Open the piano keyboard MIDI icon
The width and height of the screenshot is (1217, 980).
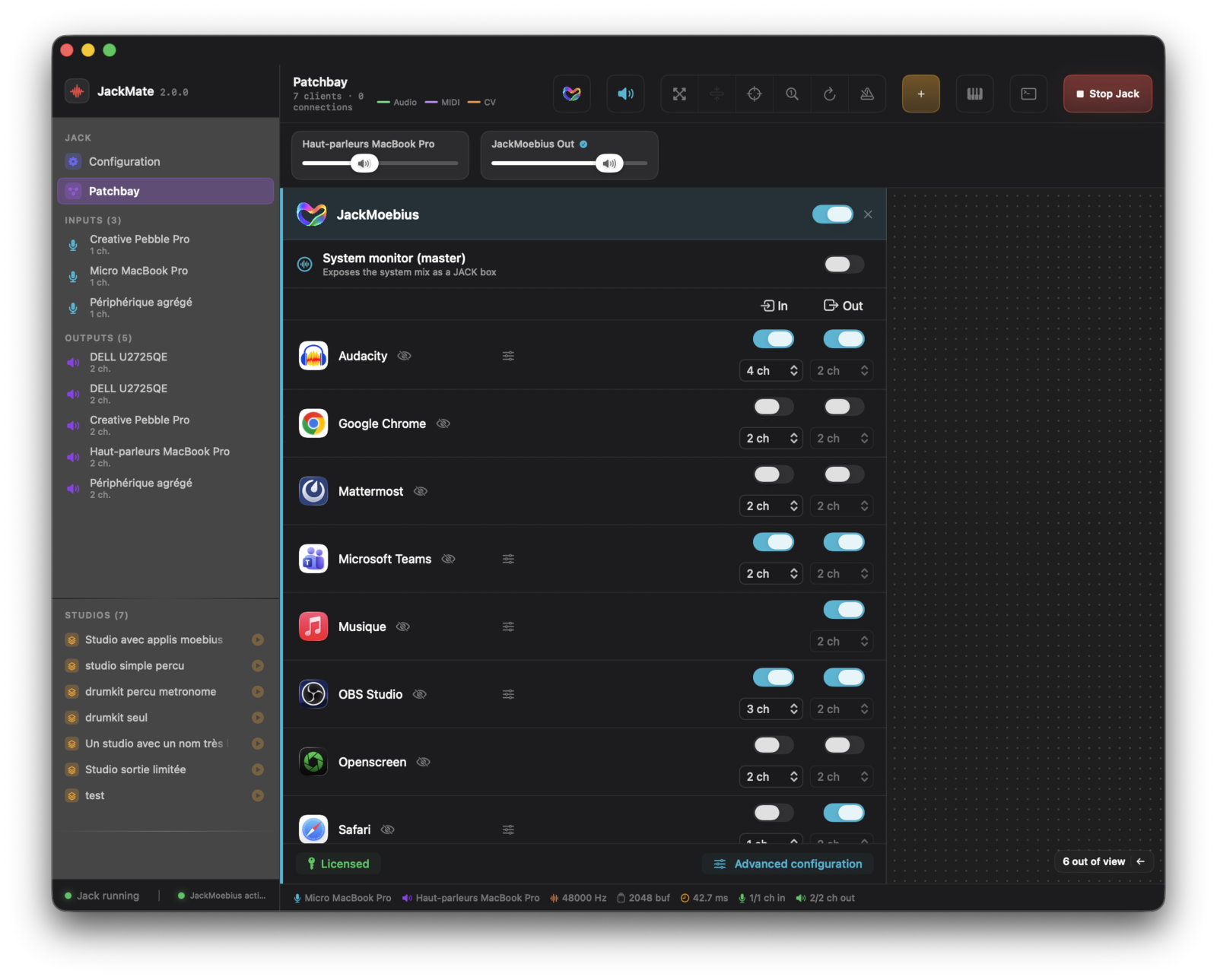pyautogui.click(x=974, y=94)
